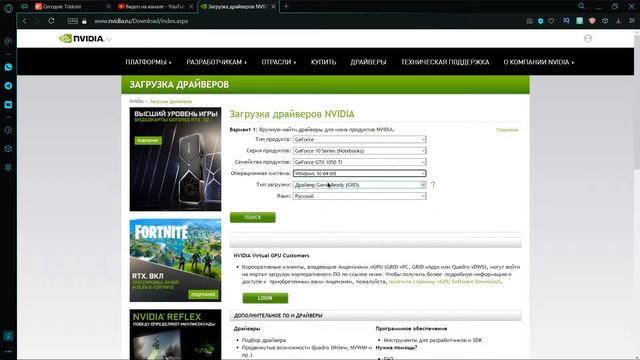Click the green LOGIN button
Screen dimensions: 640x360
(265, 298)
